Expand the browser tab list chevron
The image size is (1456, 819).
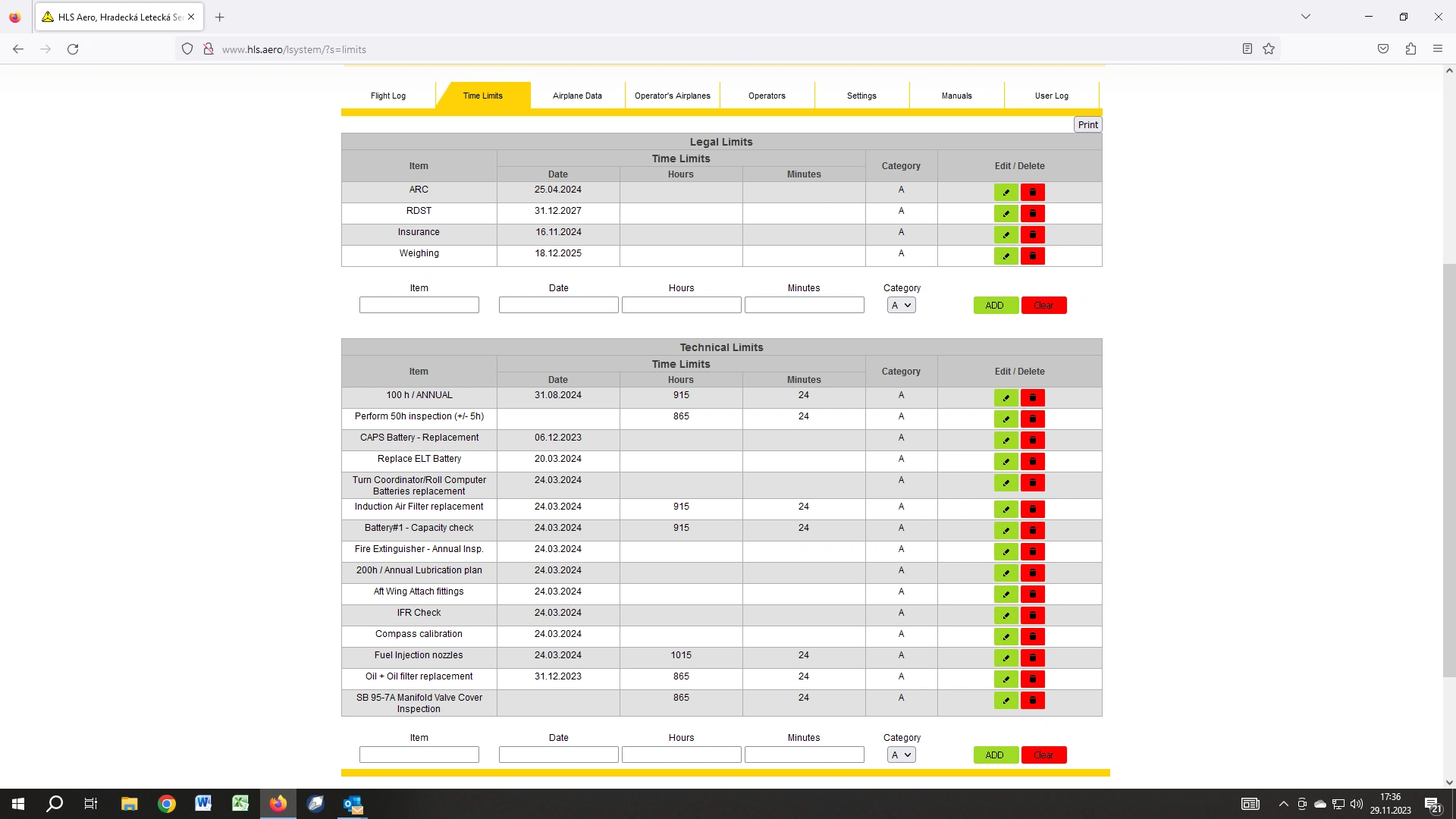pos(1305,17)
